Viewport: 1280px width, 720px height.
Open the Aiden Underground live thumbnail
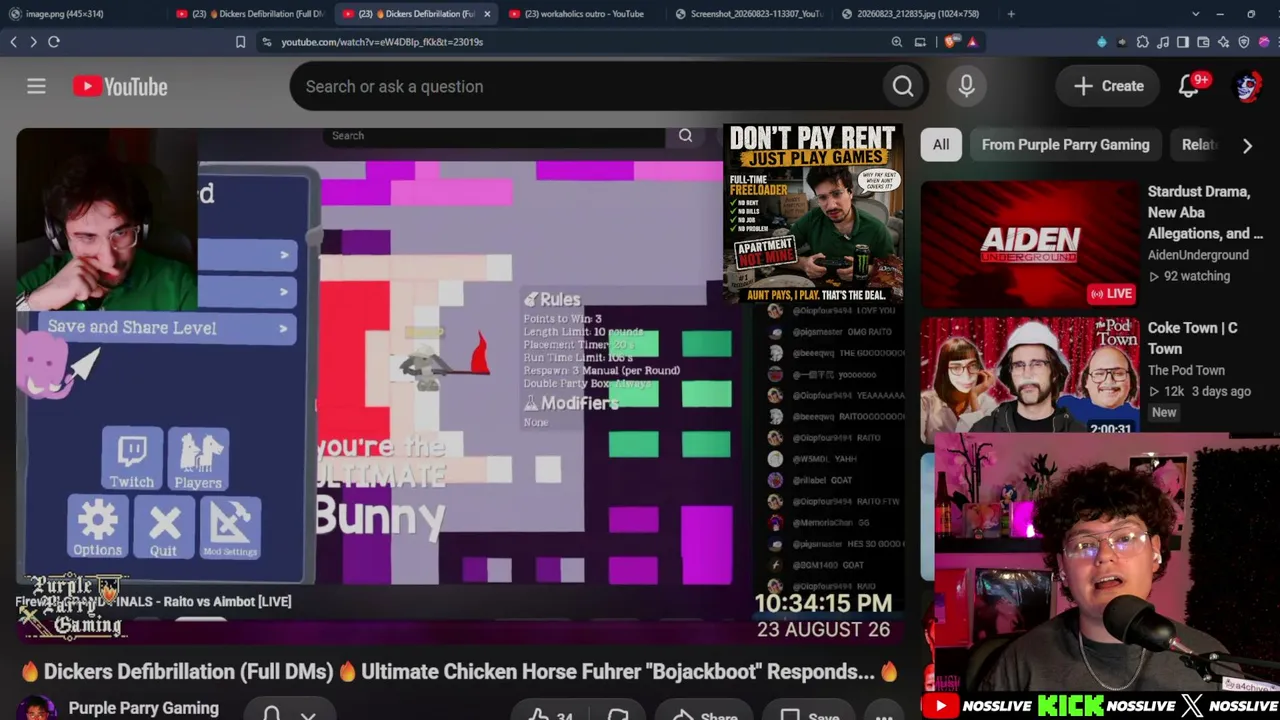click(x=1029, y=244)
